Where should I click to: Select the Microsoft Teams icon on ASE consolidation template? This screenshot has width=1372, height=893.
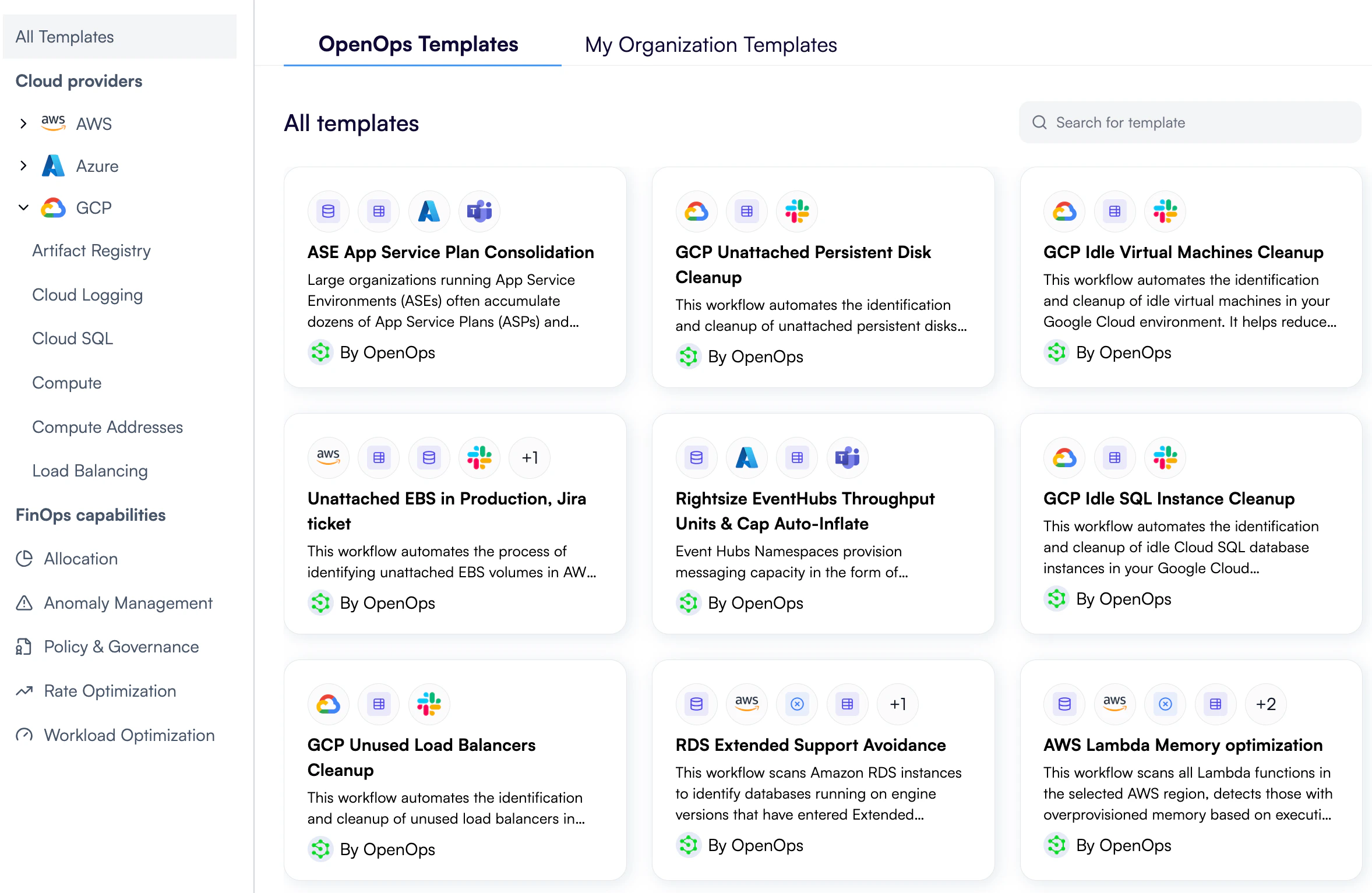click(479, 211)
